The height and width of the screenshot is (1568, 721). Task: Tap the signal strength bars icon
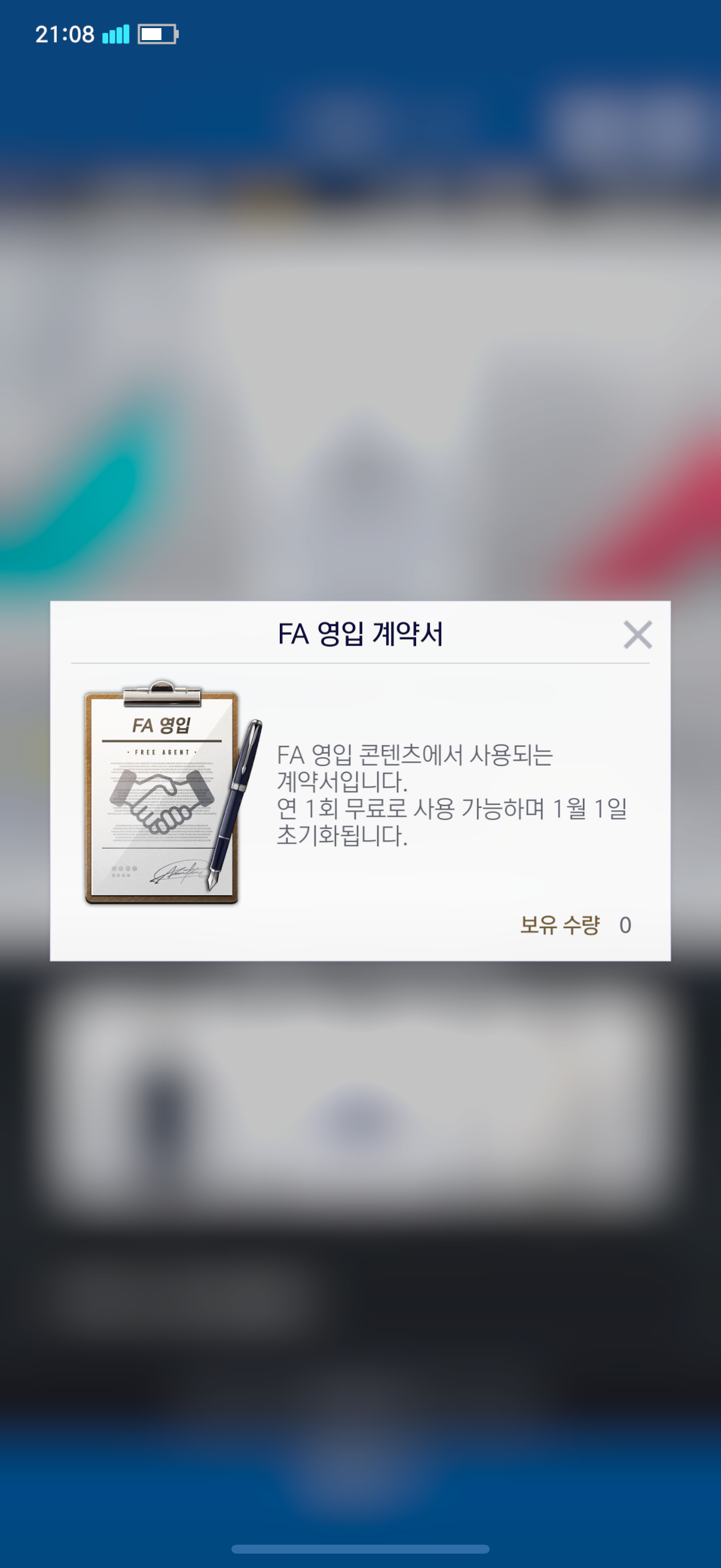(115, 34)
